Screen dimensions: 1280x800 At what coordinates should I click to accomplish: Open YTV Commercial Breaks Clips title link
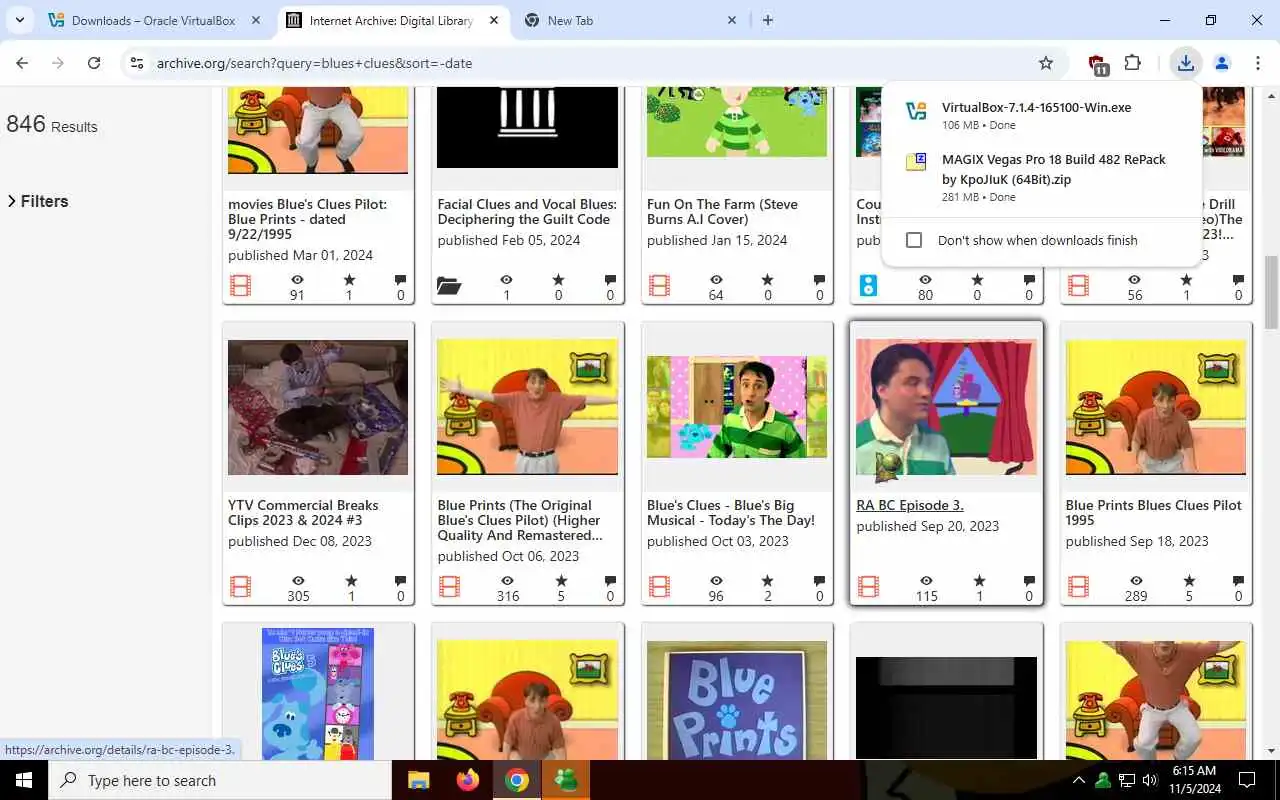pos(303,513)
